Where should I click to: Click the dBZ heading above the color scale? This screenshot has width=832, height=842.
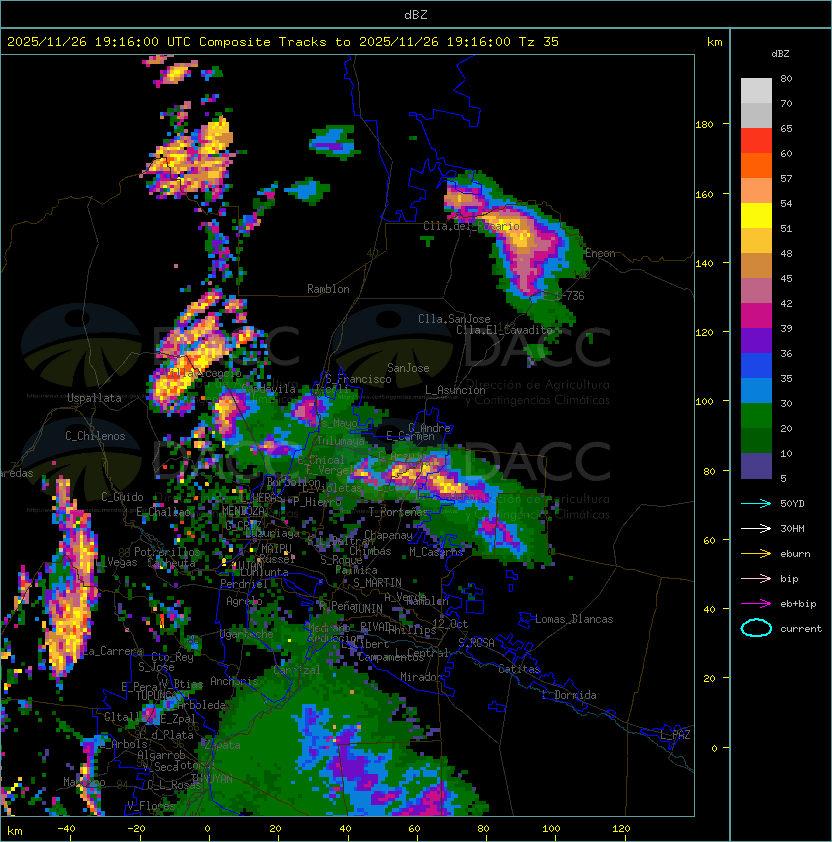point(780,54)
